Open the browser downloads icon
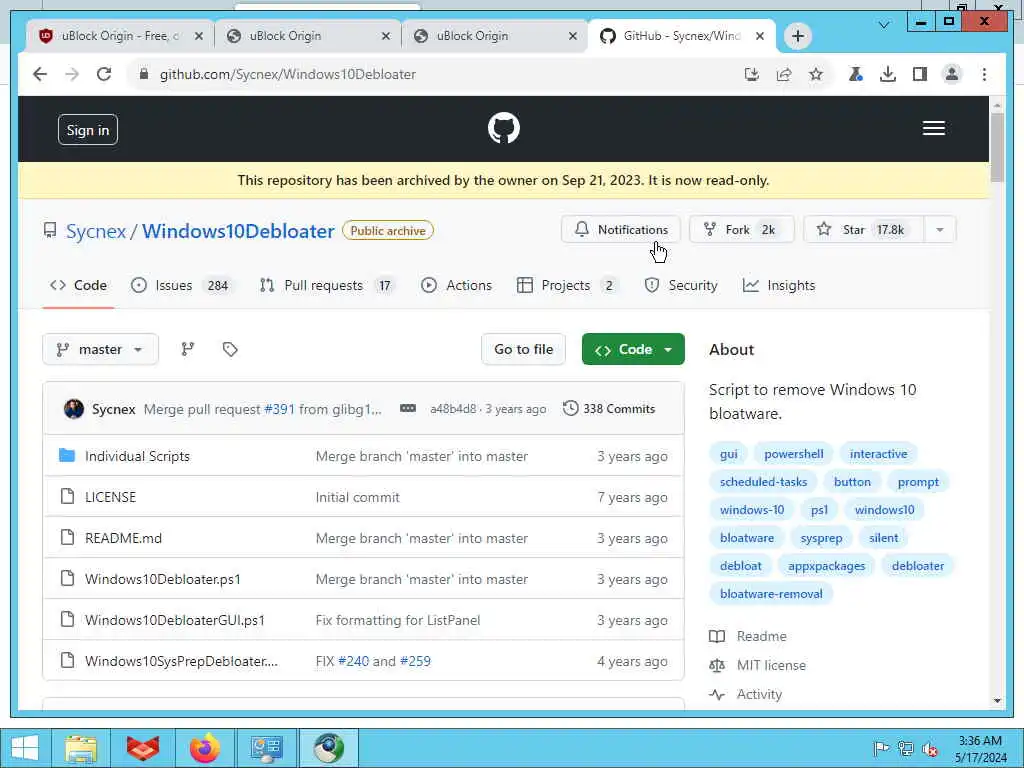Viewport: 1024px width, 768px height. pyautogui.click(x=888, y=74)
